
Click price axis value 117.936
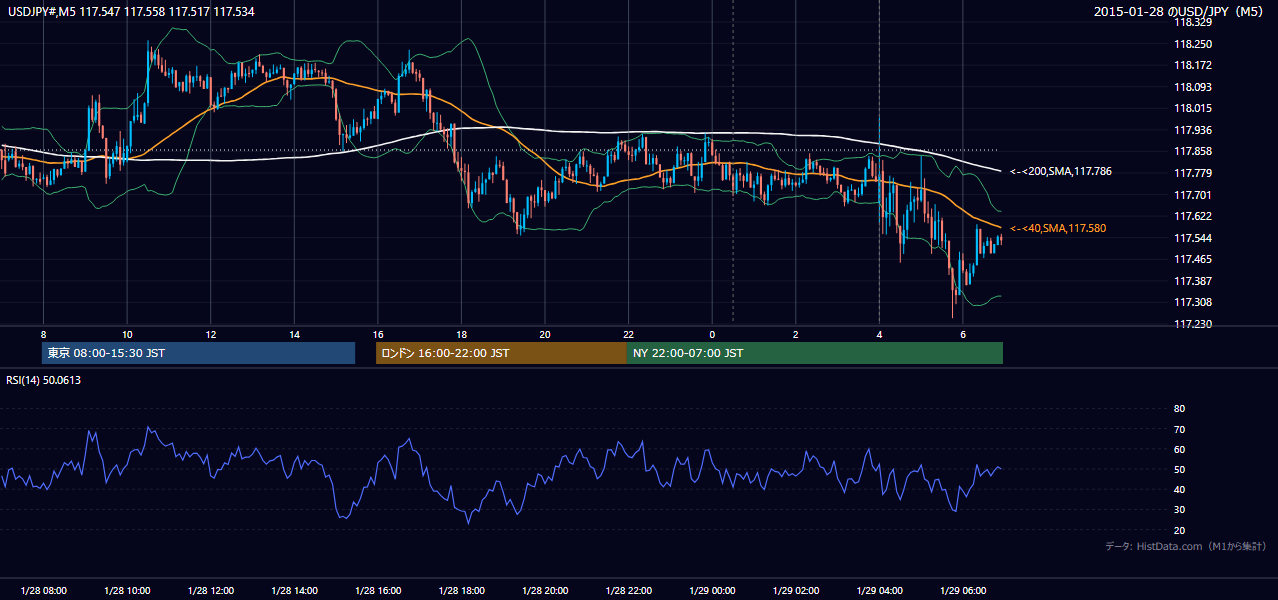click(x=1192, y=130)
